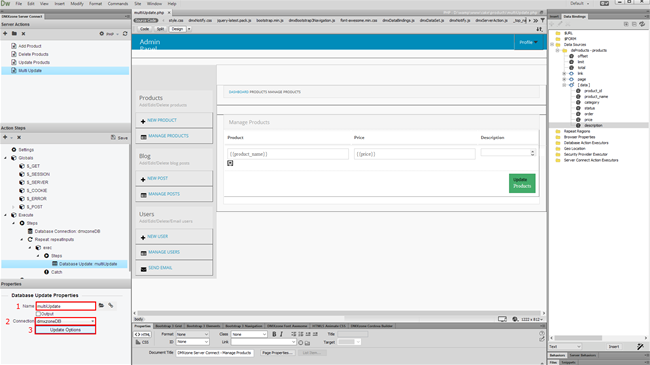Click link icon next to Name field
The height and width of the screenshot is (365, 650).
pyautogui.click(x=111, y=306)
